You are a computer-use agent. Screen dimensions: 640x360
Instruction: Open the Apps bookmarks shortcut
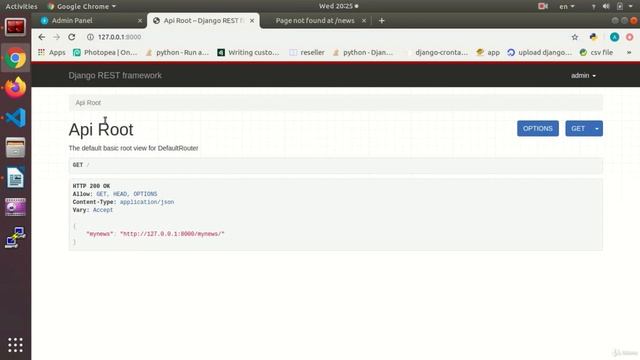point(52,52)
